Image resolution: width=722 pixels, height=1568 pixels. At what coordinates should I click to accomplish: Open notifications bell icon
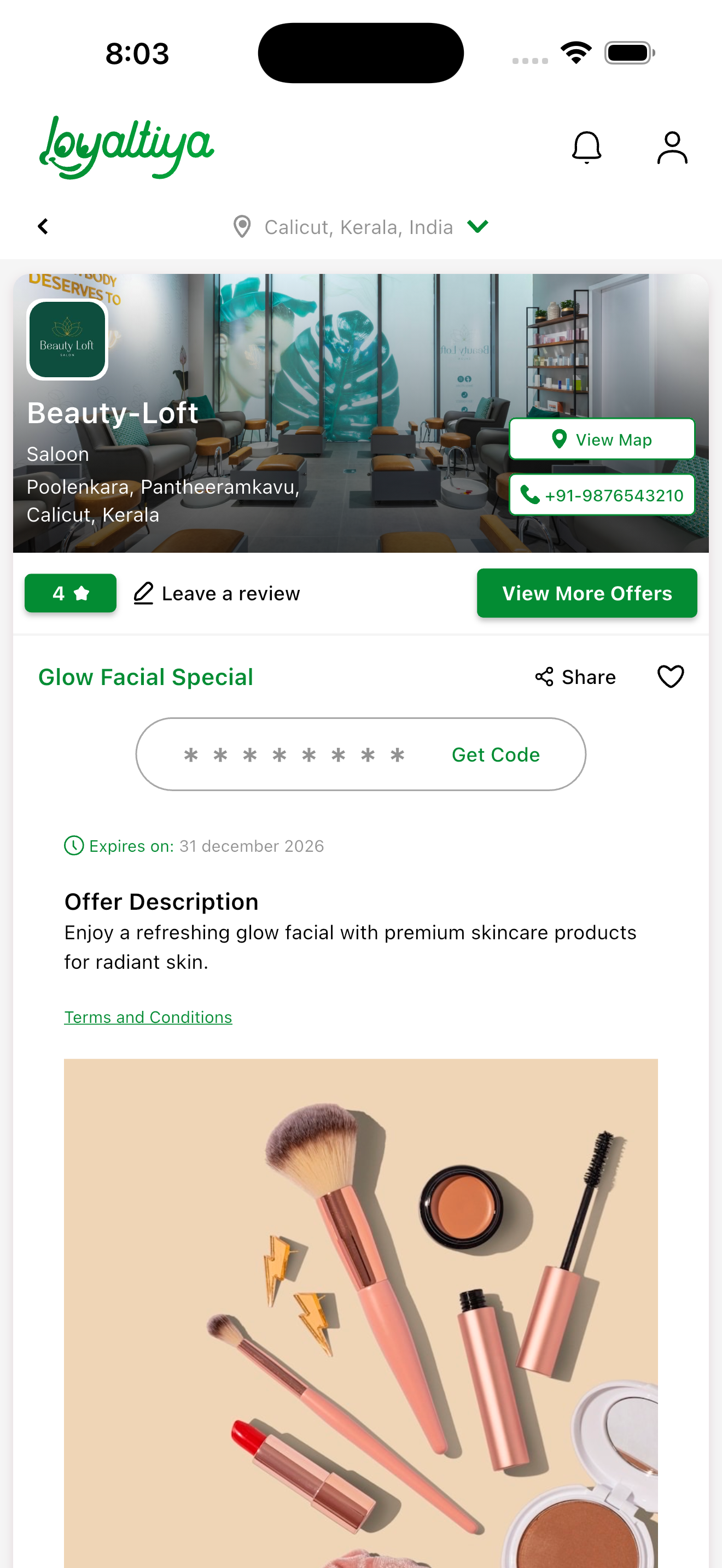click(586, 147)
